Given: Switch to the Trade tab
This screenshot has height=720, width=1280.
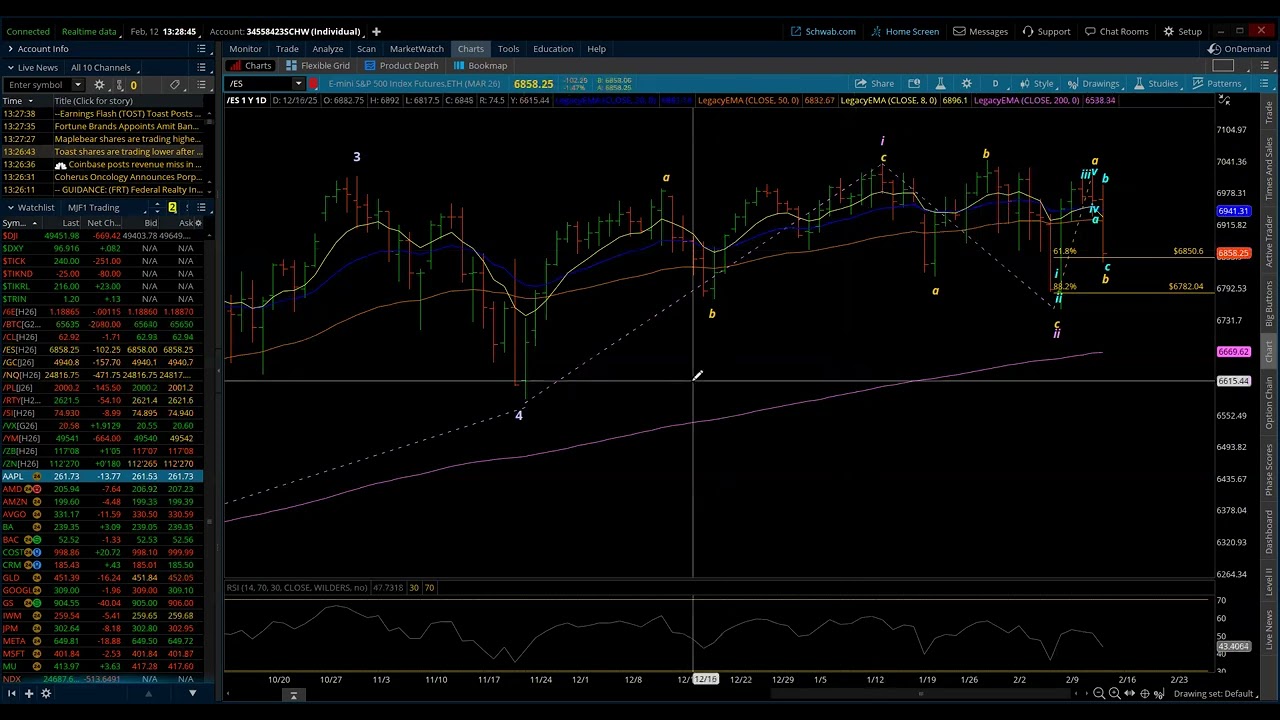Looking at the screenshot, I should [x=287, y=49].
